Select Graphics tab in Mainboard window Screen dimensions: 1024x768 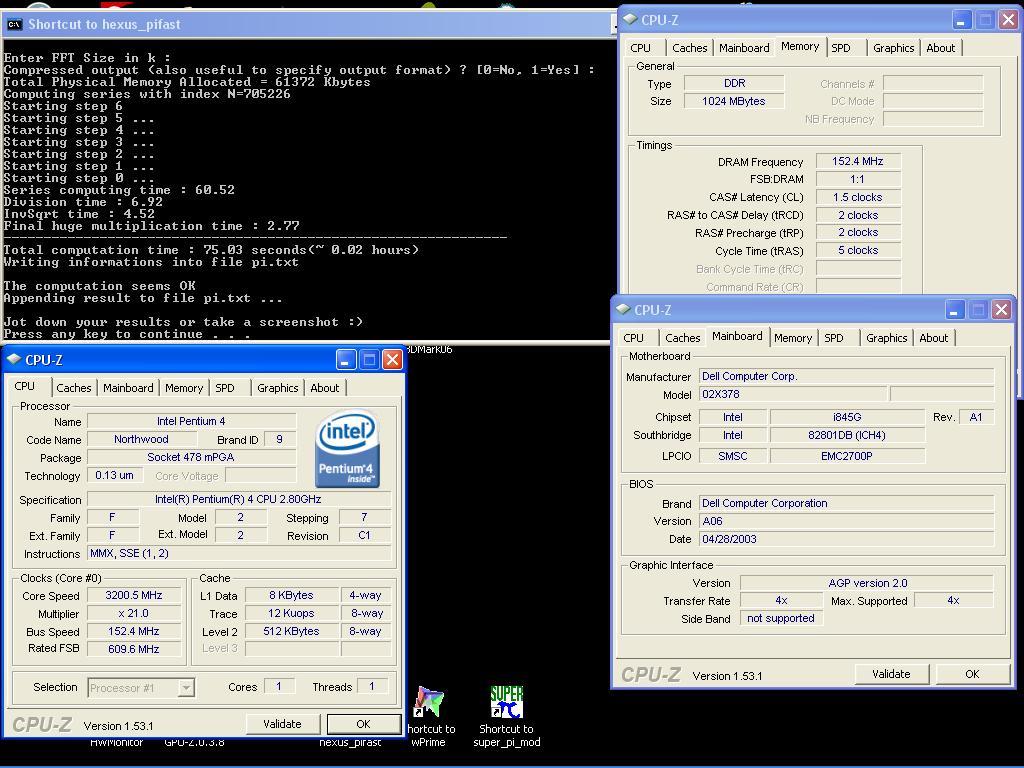point(887,338)
